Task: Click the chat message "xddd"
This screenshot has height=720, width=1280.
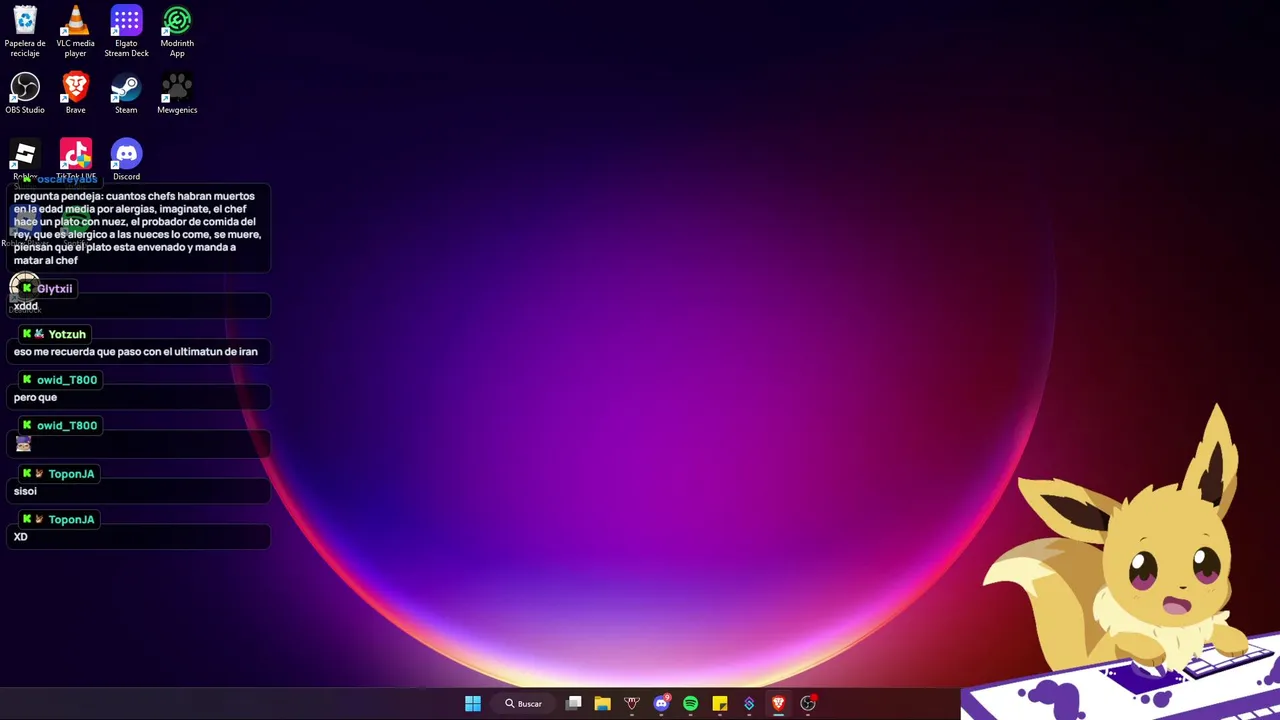Action: point(26,306)
